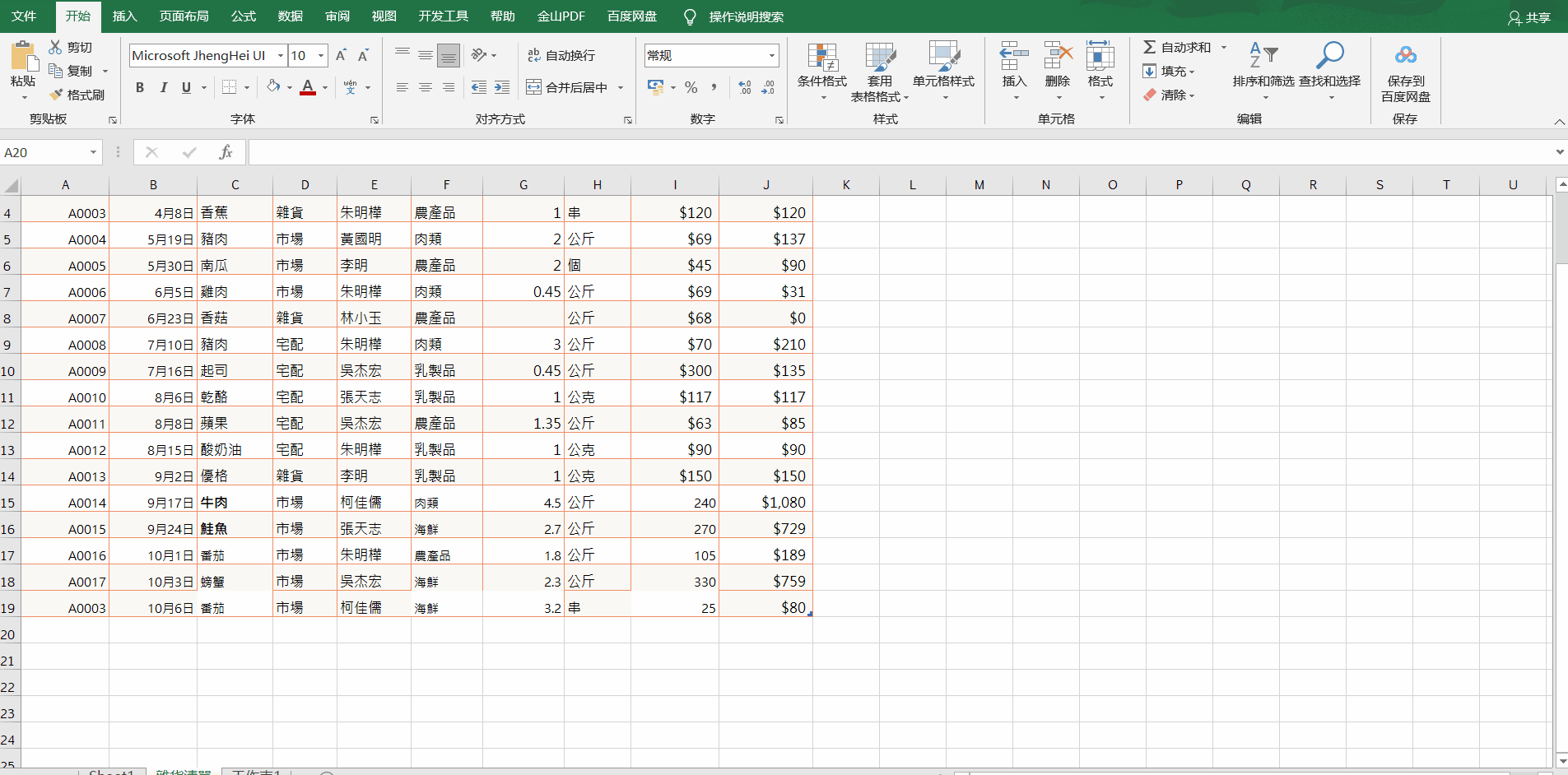Viewport: 1568px width, 775px height.
Task: Toggle middle vertical alignment
Action: click(426, 55)
